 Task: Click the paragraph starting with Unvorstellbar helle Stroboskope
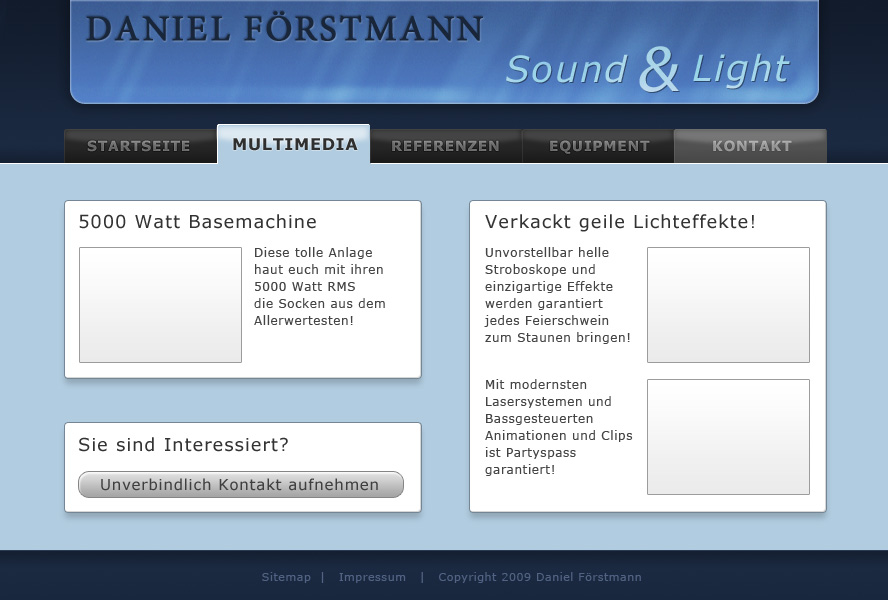[x=557, y=295]
